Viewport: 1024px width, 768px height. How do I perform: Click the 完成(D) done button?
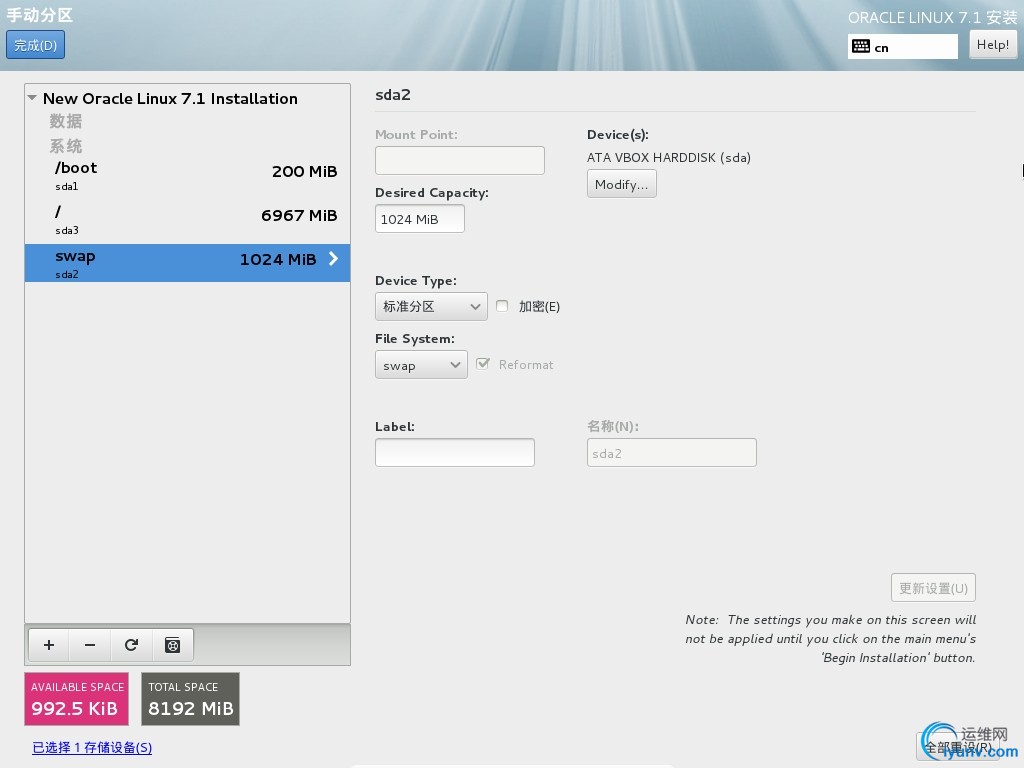point(35,45)
